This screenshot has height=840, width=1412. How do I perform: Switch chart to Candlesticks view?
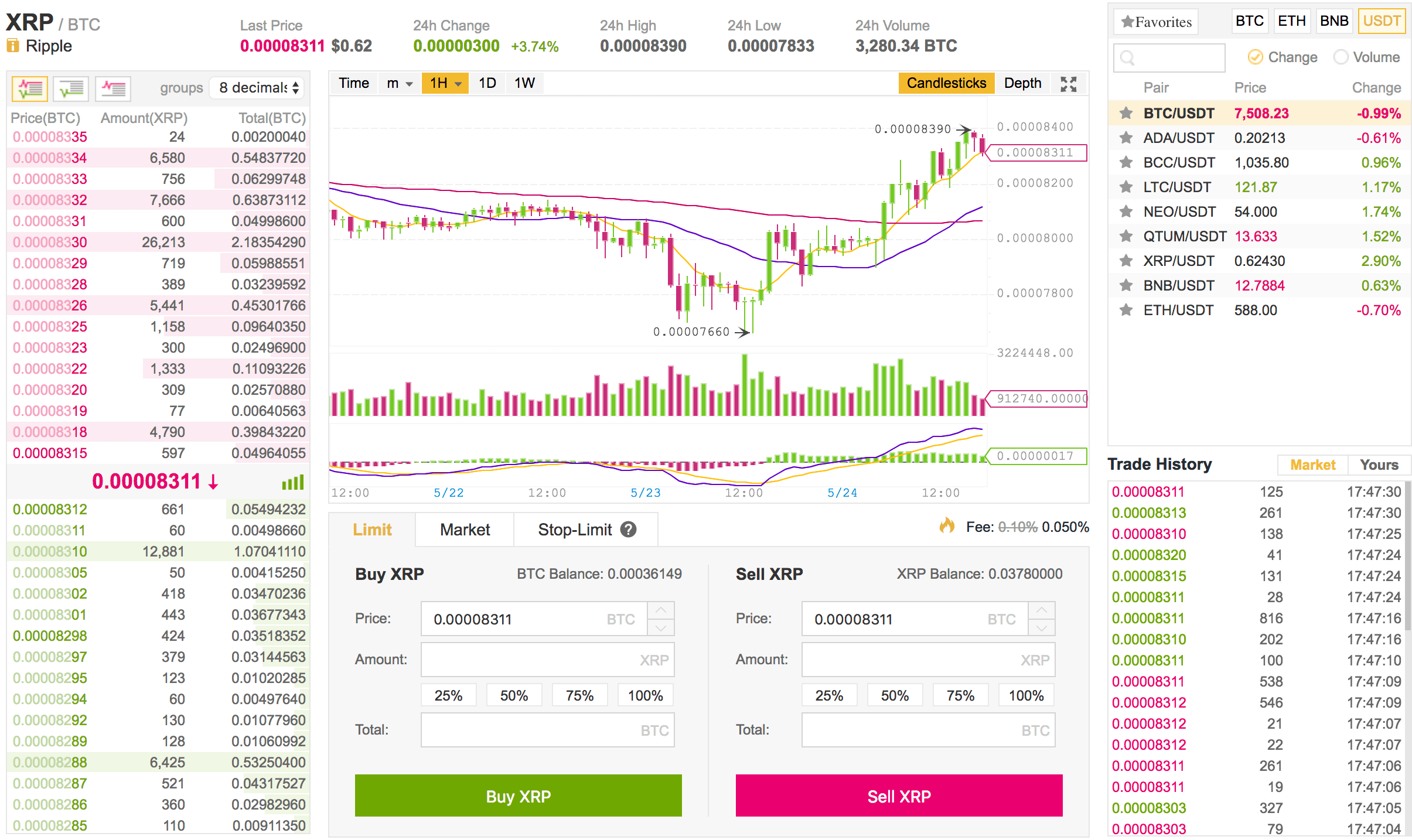pyautogui.click(x=946, y=83)
